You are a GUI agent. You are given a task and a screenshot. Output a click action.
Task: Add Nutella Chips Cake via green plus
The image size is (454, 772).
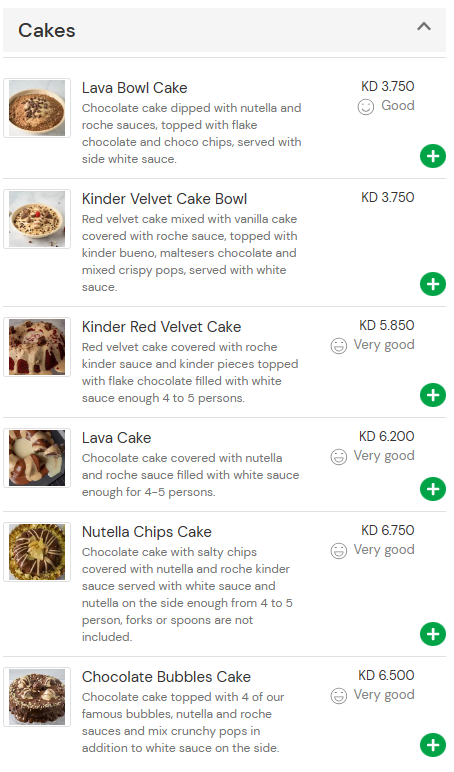[433, 634]
